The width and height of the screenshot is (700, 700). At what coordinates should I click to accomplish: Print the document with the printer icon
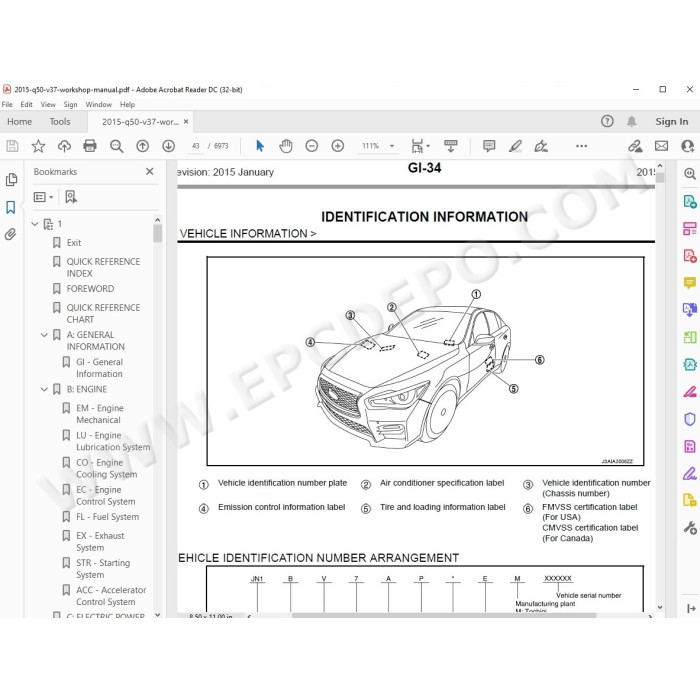[x=90, y=146]
